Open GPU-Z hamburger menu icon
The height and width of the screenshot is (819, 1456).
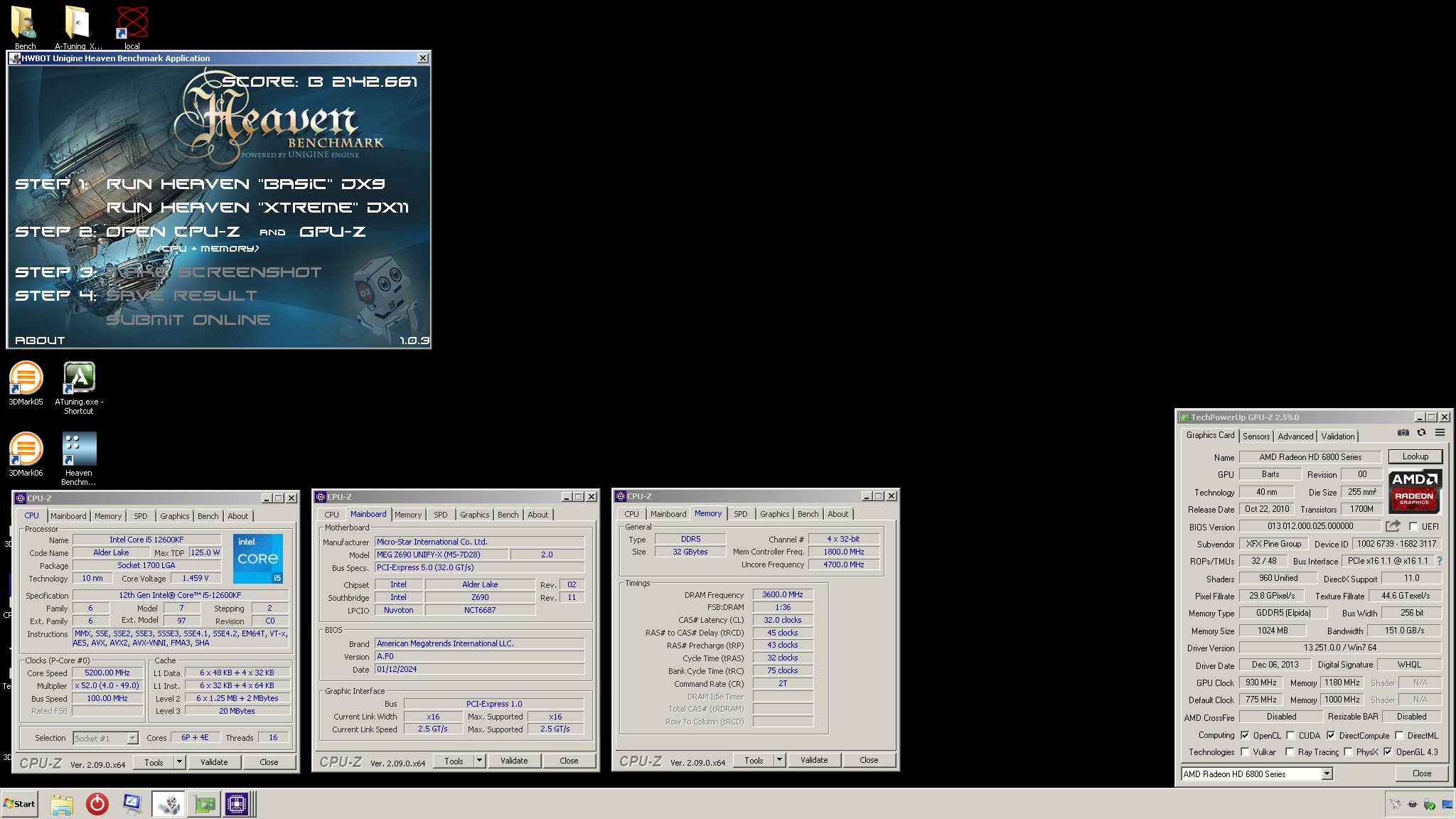click(x=1440, y=432)
